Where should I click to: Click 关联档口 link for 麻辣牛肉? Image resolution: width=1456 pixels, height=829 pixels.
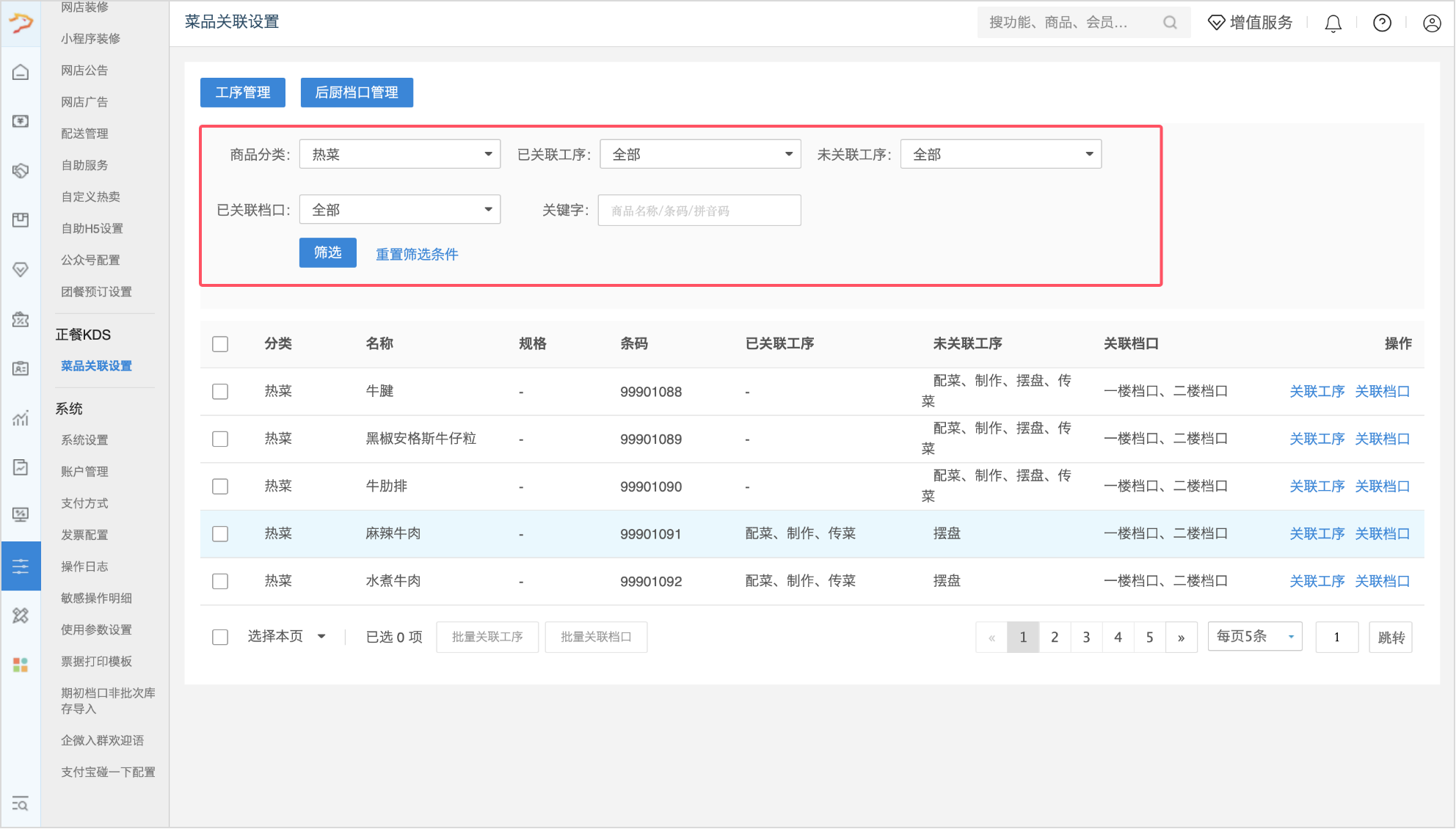pyautogui.click(x=1382, y=534)
